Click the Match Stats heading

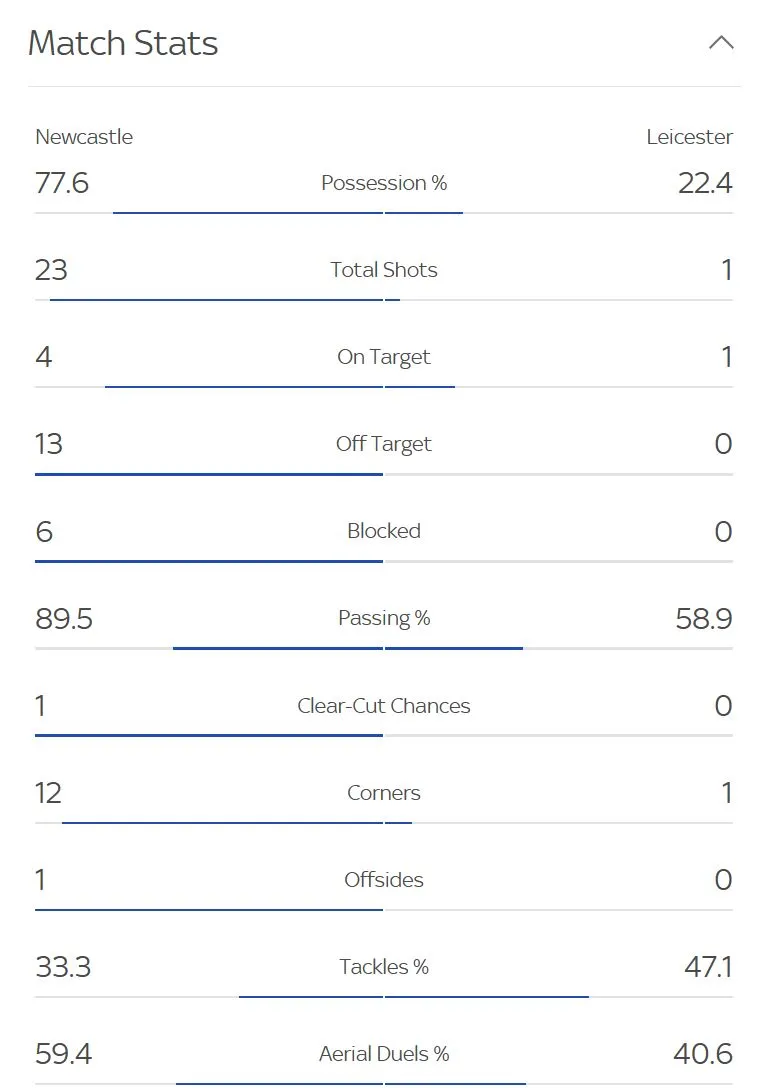(x=123, y=43)
